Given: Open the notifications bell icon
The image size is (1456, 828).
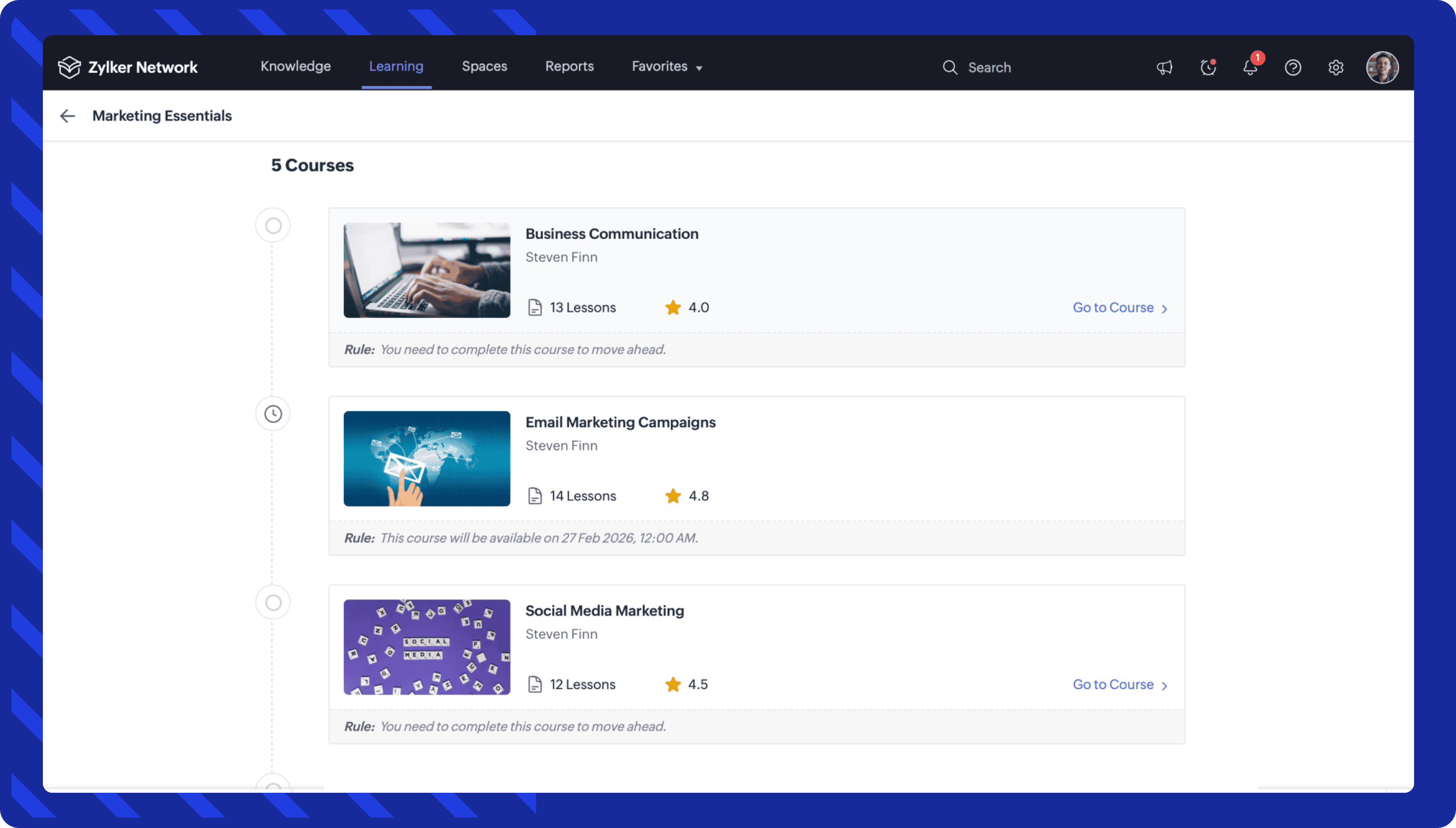Looking at the screenshot, I should pos(1250,68).
